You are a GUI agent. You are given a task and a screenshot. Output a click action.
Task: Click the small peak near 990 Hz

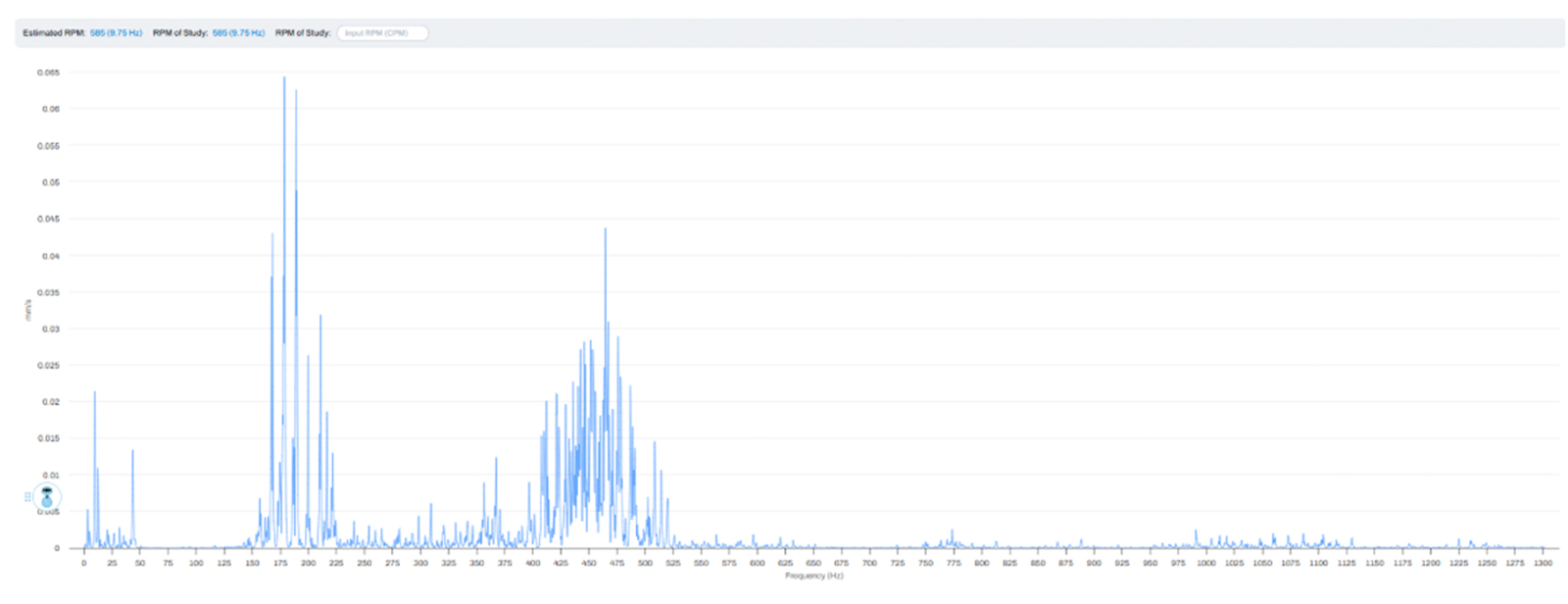click(x=1196, y=532)
